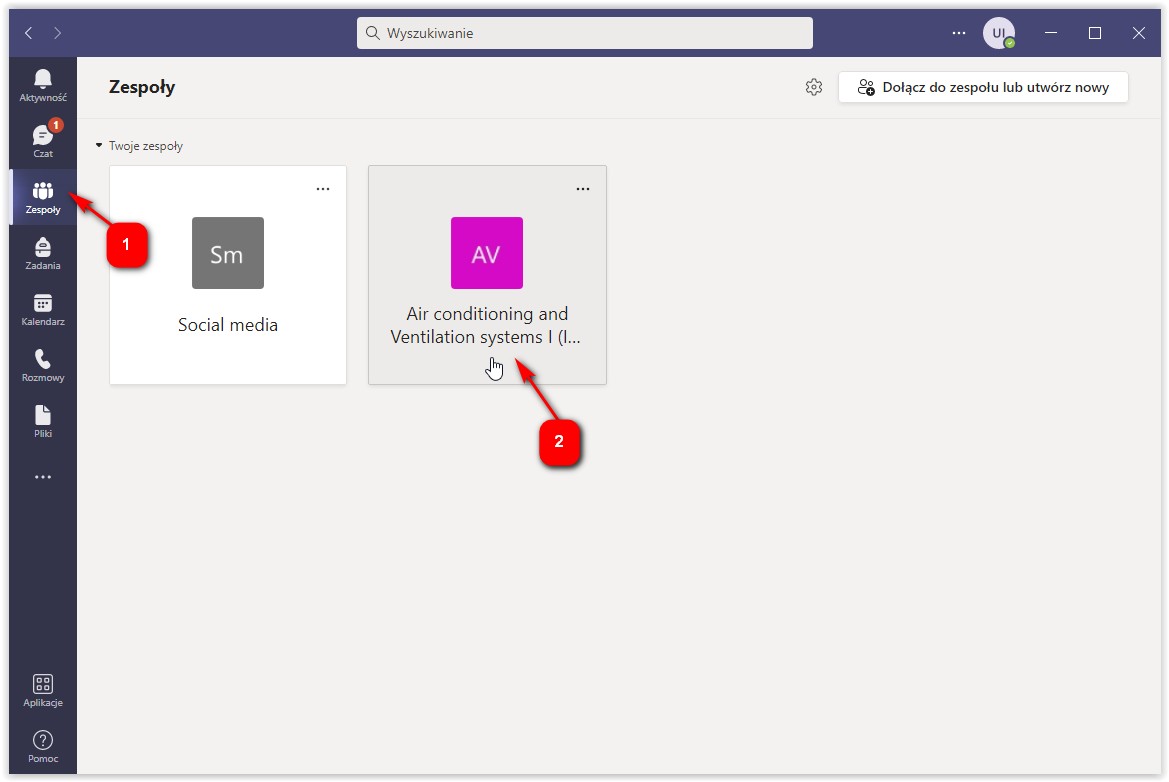The width and height of the screenshot is (1169, 782).
Task: Open title bar settings and more menu
Action: tap(959, 33)
